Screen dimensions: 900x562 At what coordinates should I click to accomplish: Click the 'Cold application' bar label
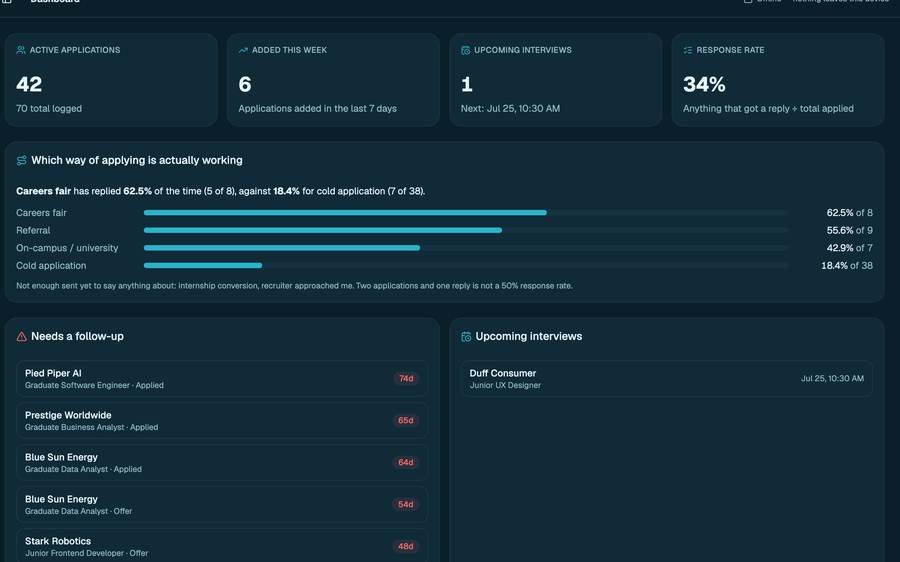[x=51, y=266]
